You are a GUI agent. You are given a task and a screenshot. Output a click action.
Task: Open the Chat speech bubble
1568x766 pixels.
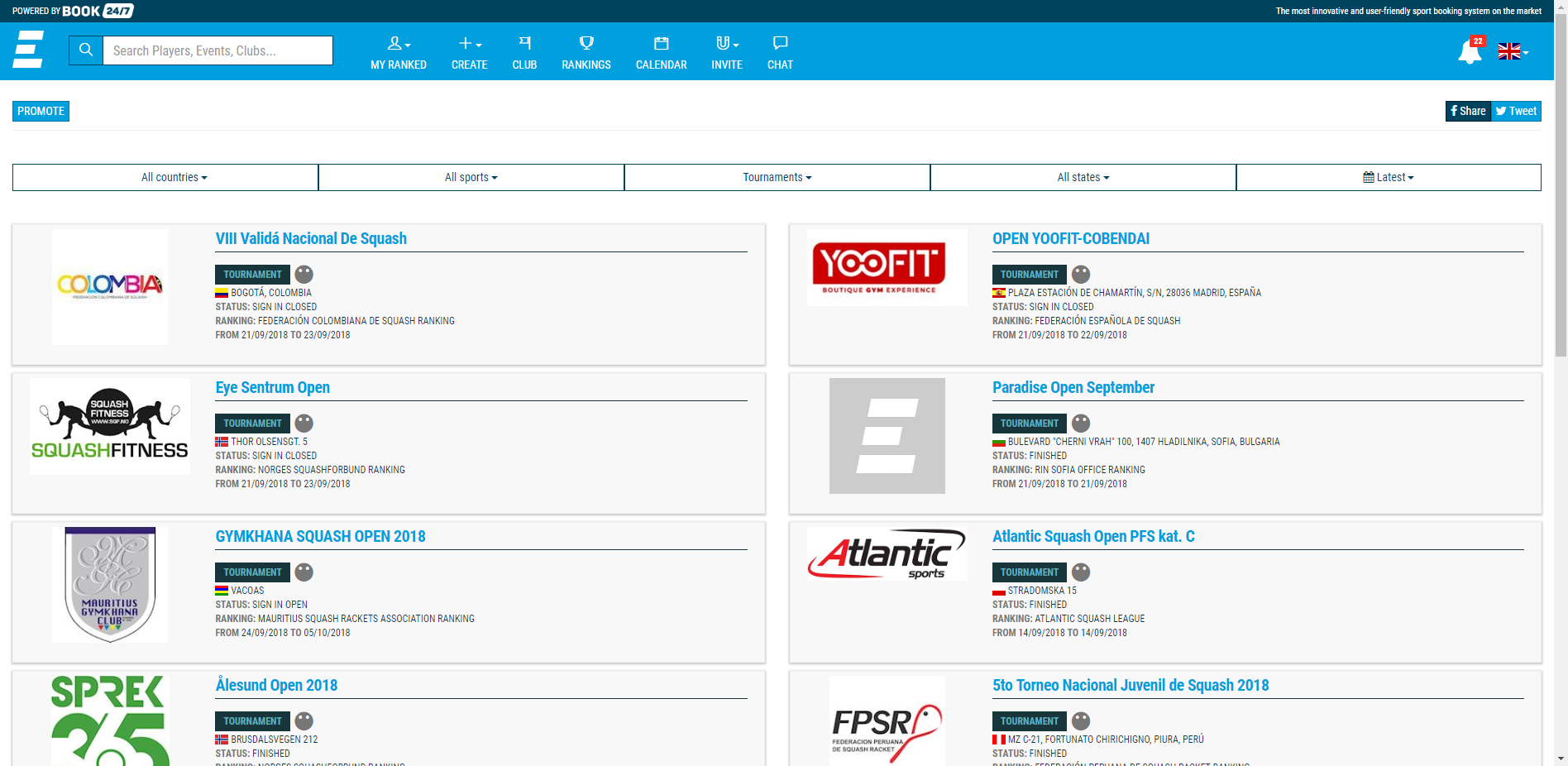click(x=779, y=44)
